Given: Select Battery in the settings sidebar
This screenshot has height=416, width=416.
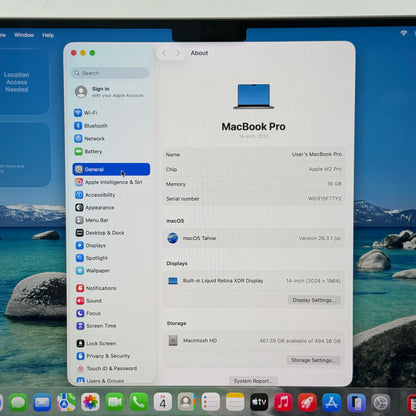Looking at the screenshot, I should coord(88,151).
